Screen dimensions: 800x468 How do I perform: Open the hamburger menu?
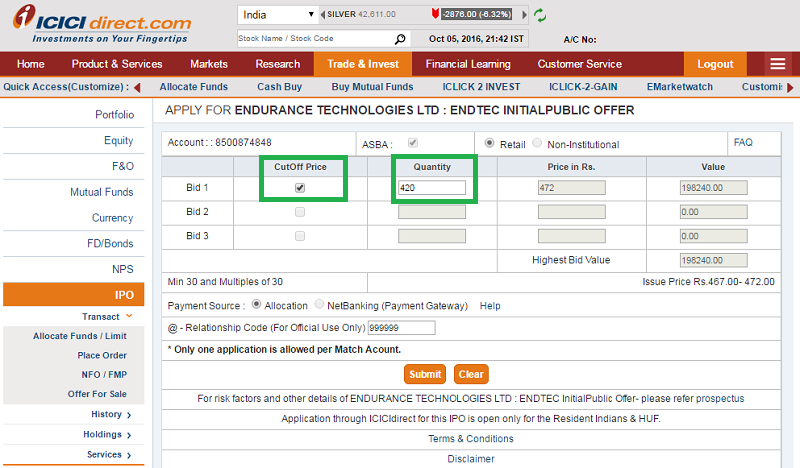coord(778,64)
